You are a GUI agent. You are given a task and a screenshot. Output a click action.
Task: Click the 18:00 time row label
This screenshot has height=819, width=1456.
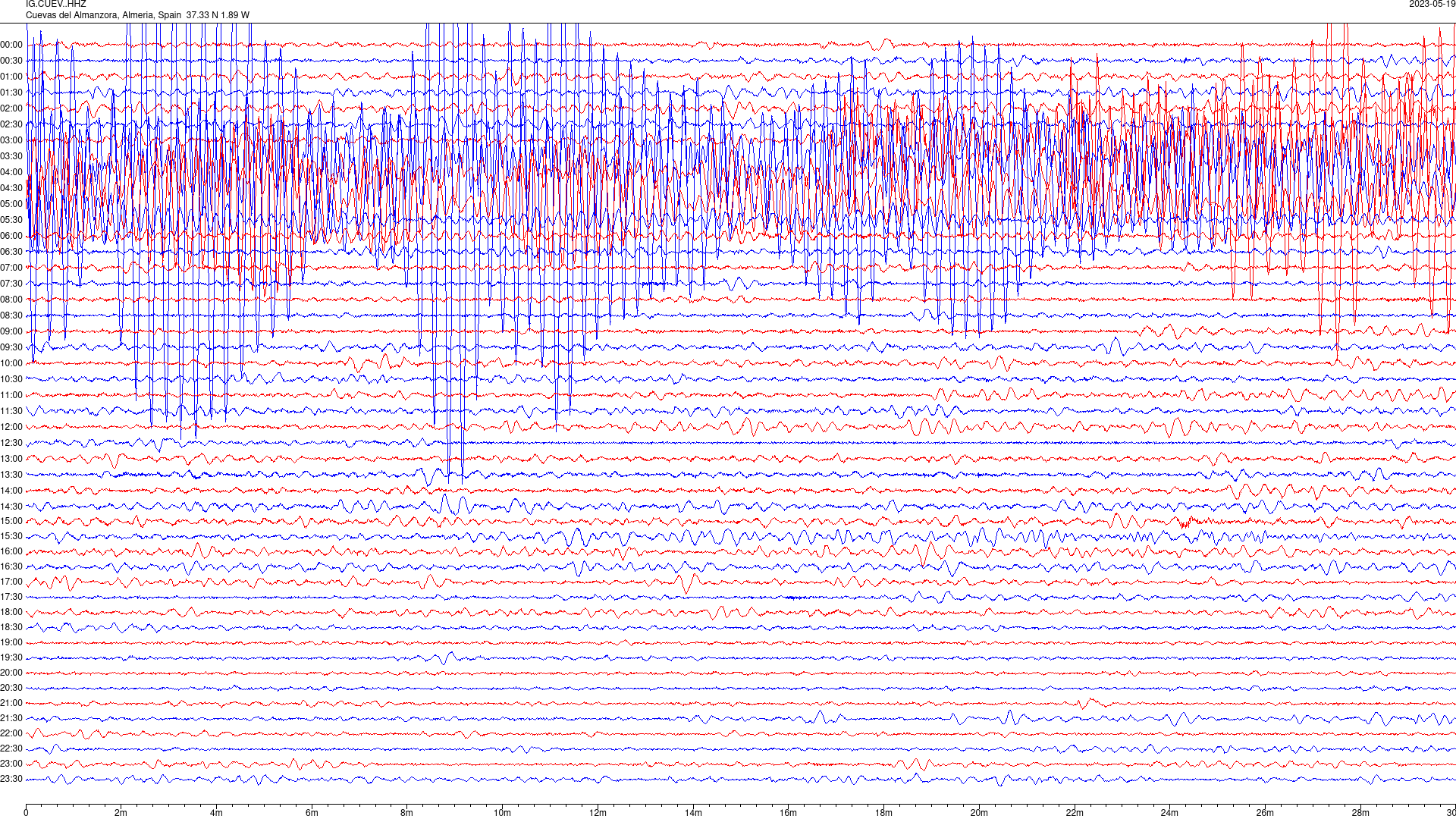(11, 613)
